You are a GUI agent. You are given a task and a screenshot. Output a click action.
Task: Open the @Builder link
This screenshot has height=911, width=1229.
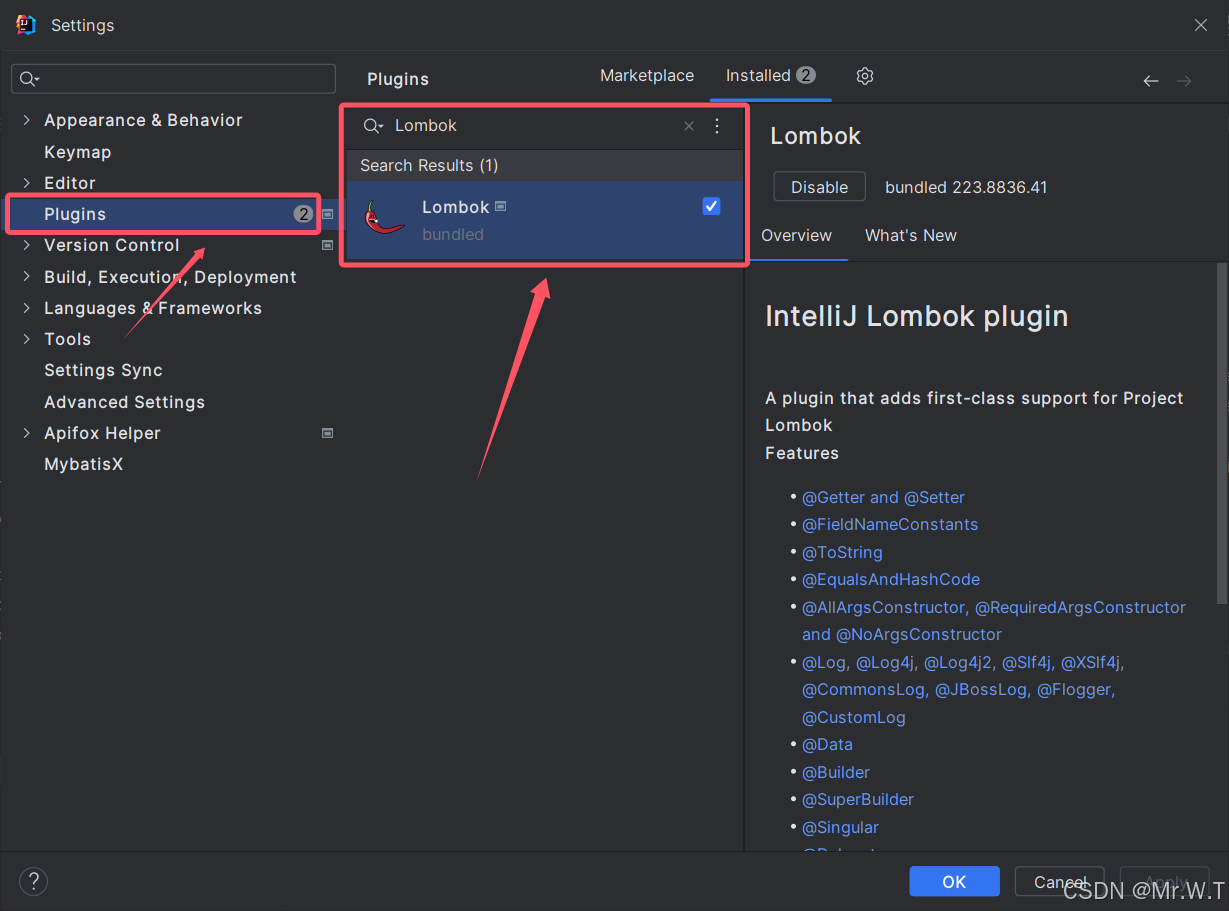coord(836,772)
